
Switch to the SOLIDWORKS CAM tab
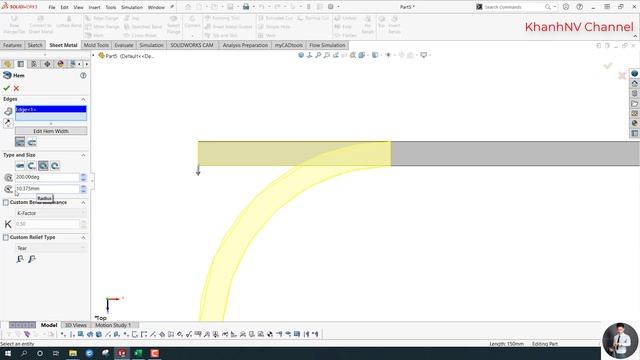point(192,45)
